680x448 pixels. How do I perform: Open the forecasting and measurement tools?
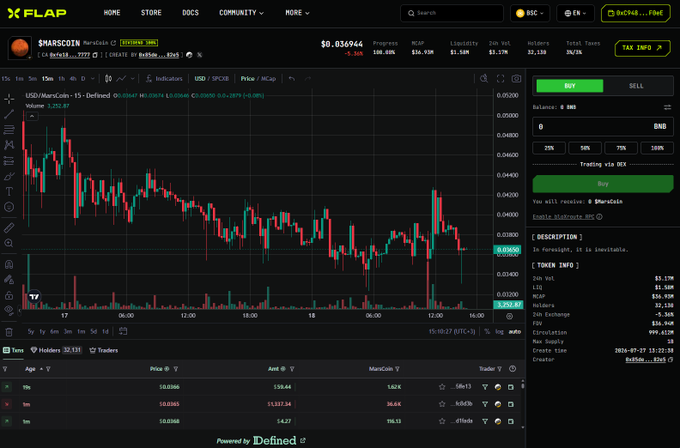click(9, 160)
